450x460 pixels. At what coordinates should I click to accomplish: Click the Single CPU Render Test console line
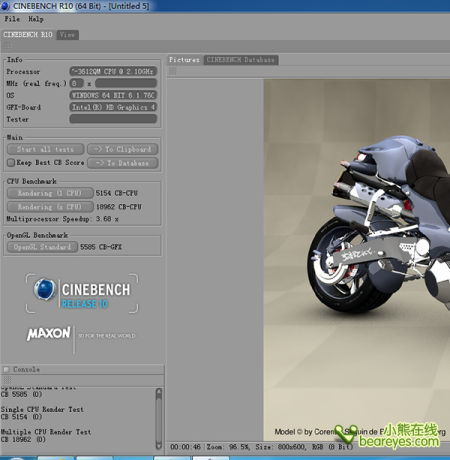[42, 409]
